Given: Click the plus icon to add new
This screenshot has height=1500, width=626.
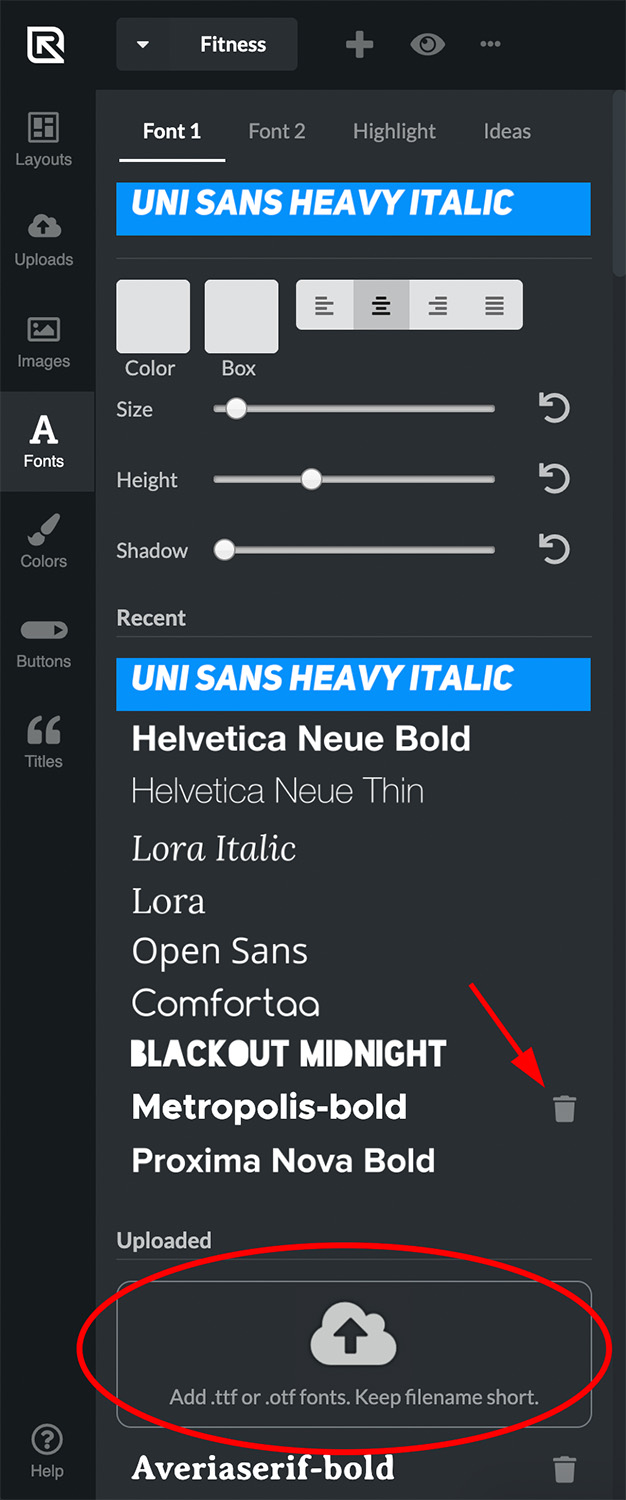Looking at the screenshot, I should (x=359, y=45).
